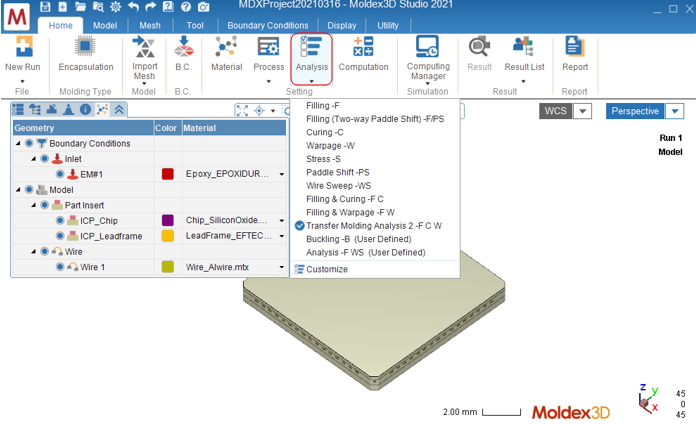Viewport: 696px width, 424px height.
Task: Click the fit-to-window view icon
Action: pos(242,111)
